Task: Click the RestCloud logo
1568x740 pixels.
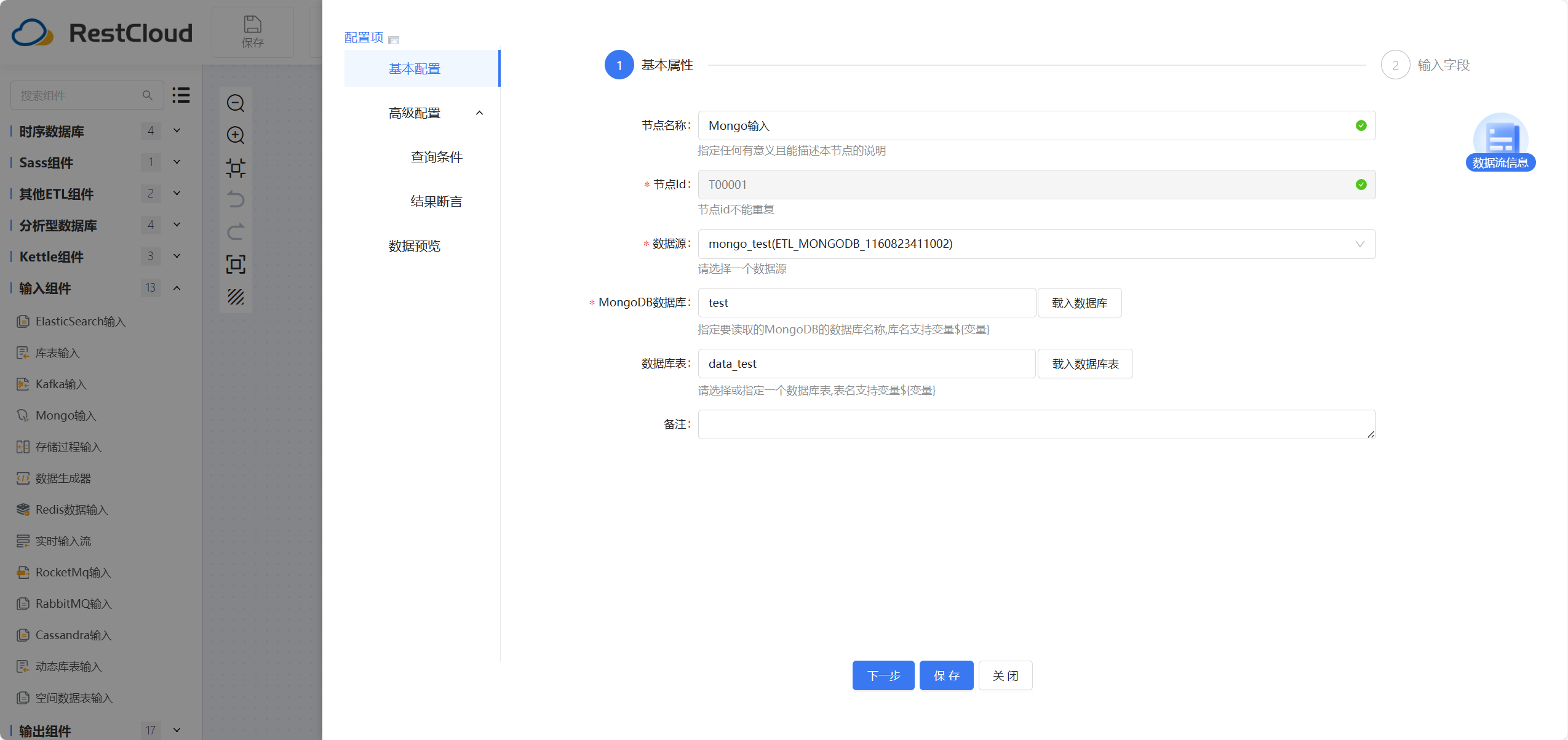Action: coord(102,33)
